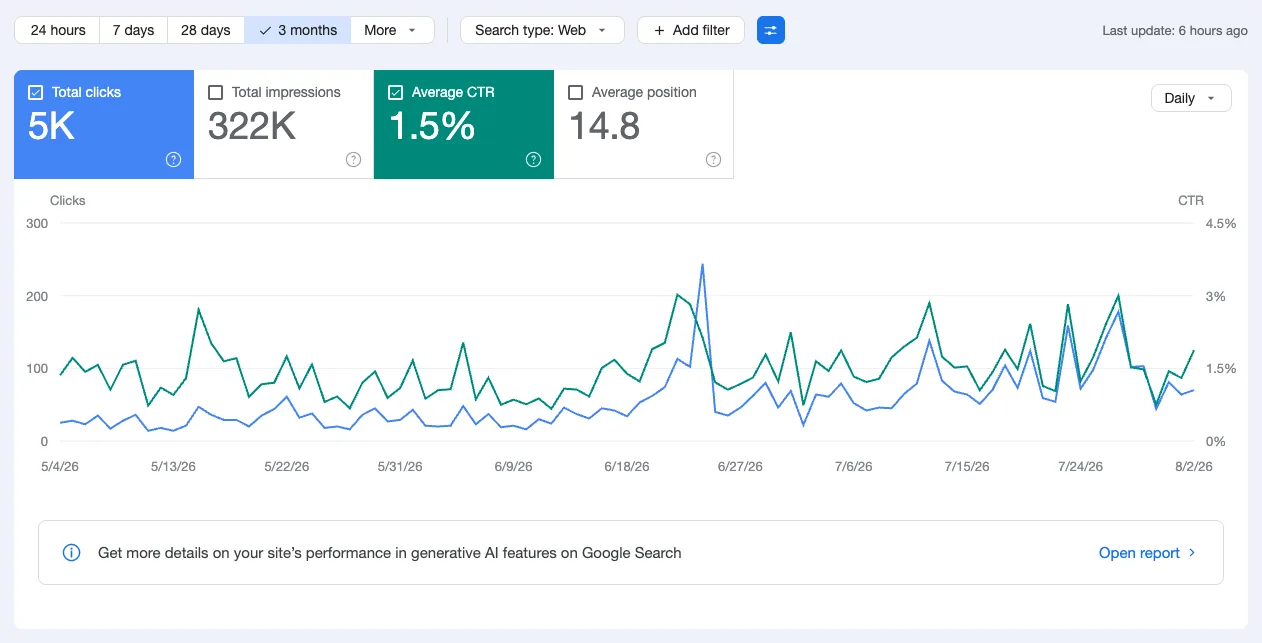Viewport: 1262px width, 643px height.
Task: Click the 7/24/26 date label on chart
Action: pos(1081,467)
